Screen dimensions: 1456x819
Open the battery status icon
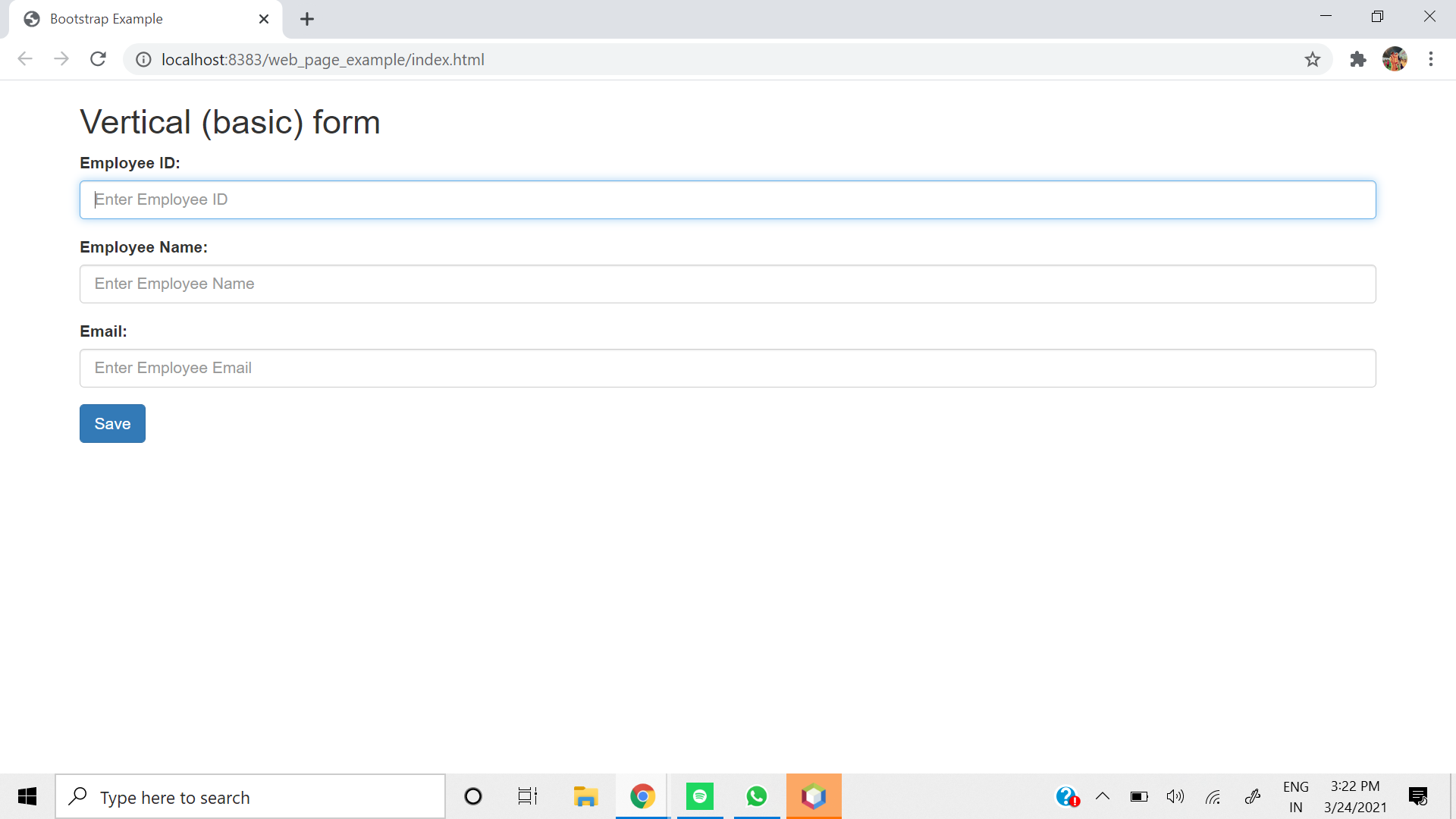pyautogui.click(x=1139, y=796)
